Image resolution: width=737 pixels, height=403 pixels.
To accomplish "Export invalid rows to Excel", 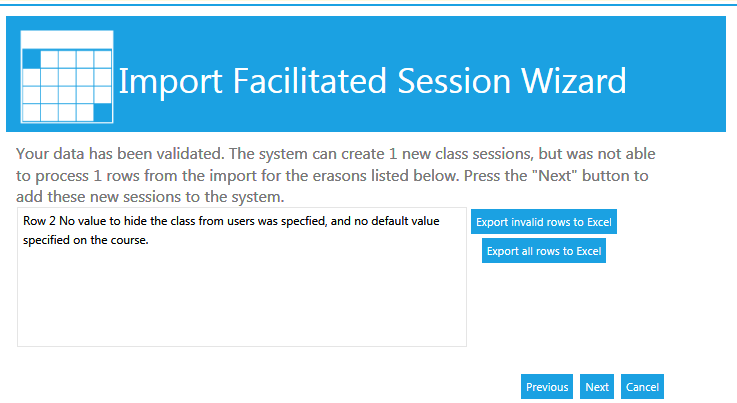I will point(544,222).
